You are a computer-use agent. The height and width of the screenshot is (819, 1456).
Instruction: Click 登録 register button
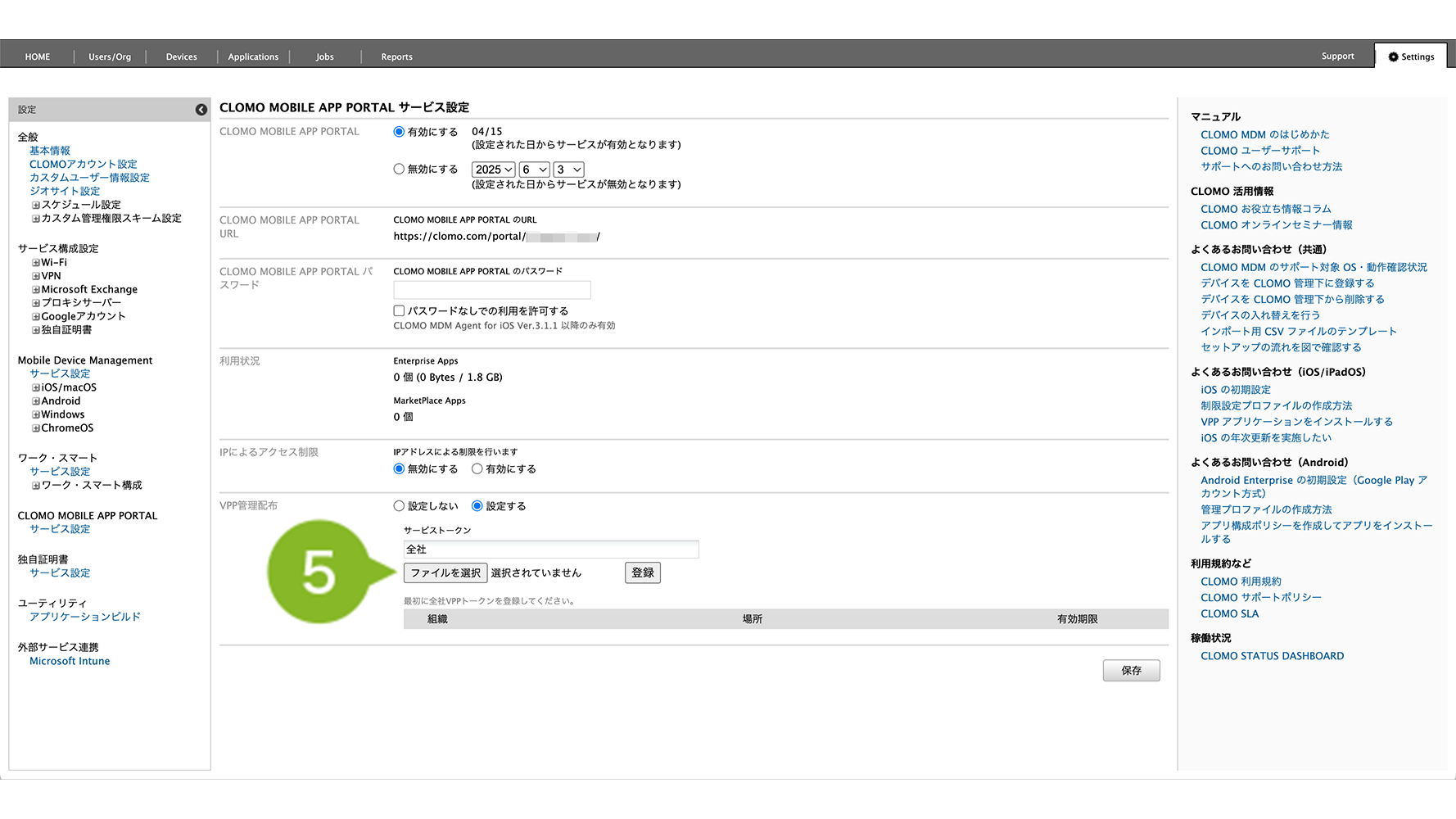point(643,572)
